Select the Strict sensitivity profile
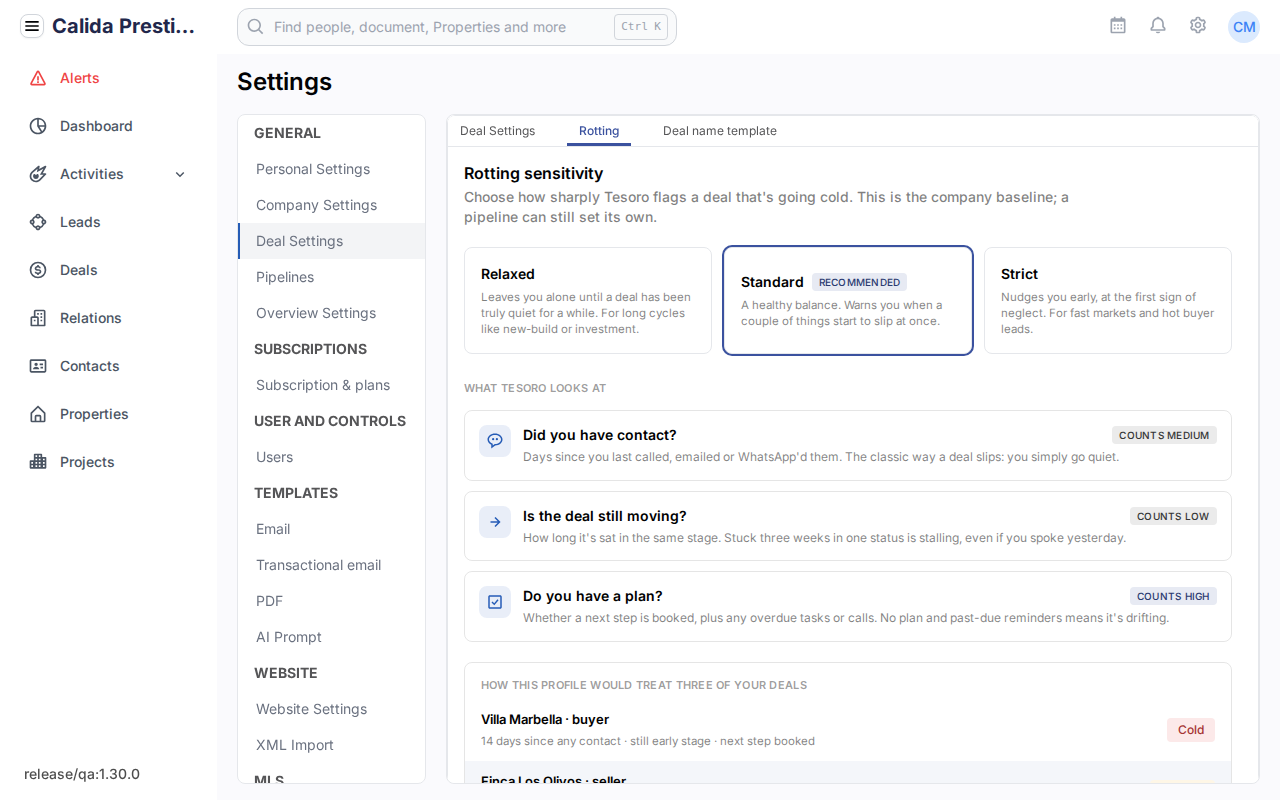This screenshot has width=1280, height=800. pyautogui.click(x=1108, y=300)
